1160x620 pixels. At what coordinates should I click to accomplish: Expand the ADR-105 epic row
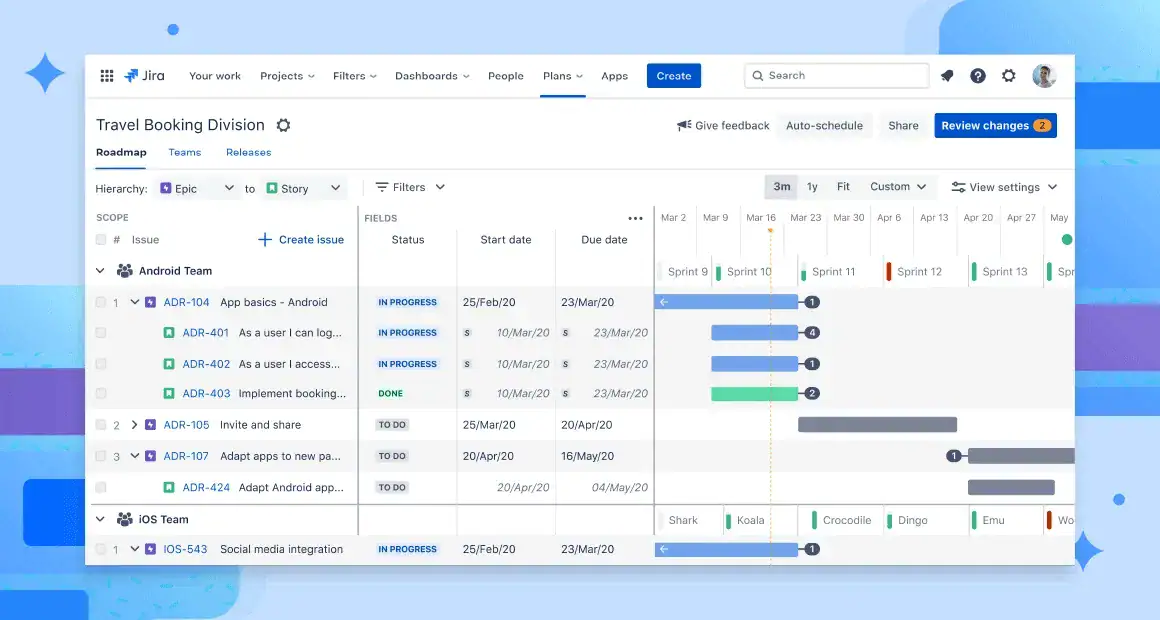pos(135,425)
